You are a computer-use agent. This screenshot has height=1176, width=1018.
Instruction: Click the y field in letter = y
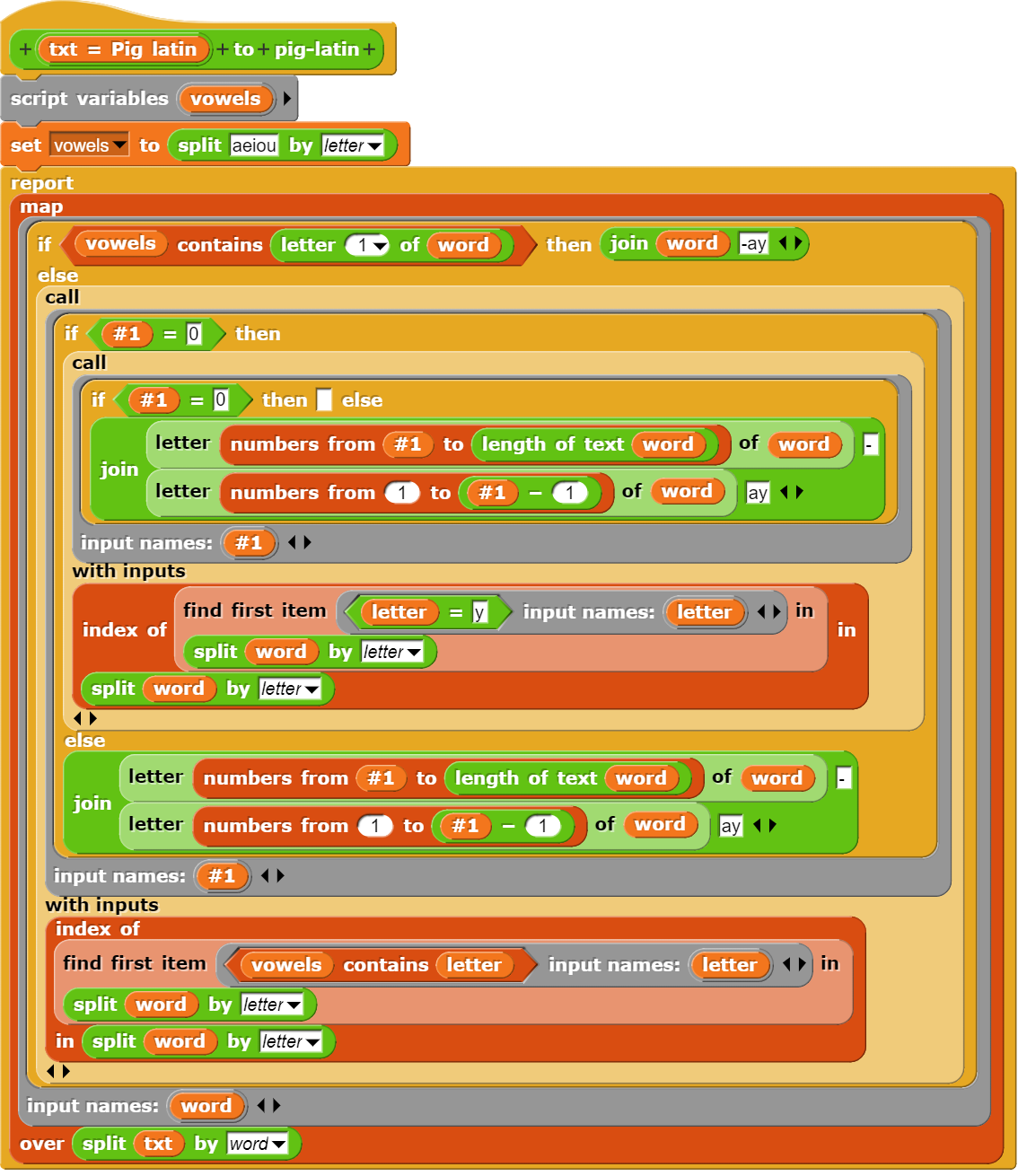click(479, 613)
